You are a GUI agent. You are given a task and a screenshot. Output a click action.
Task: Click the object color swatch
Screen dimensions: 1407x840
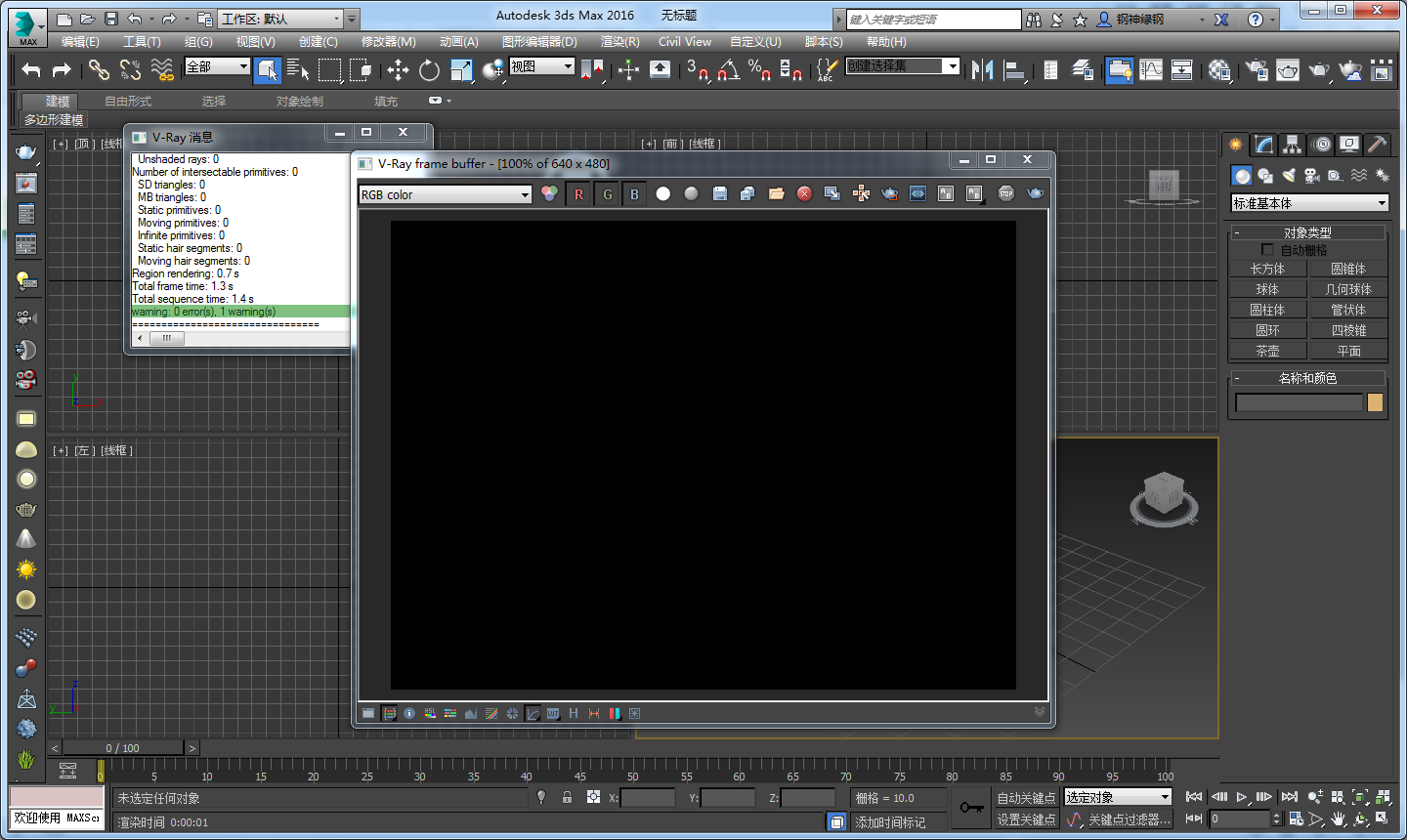click(1375, 402)
